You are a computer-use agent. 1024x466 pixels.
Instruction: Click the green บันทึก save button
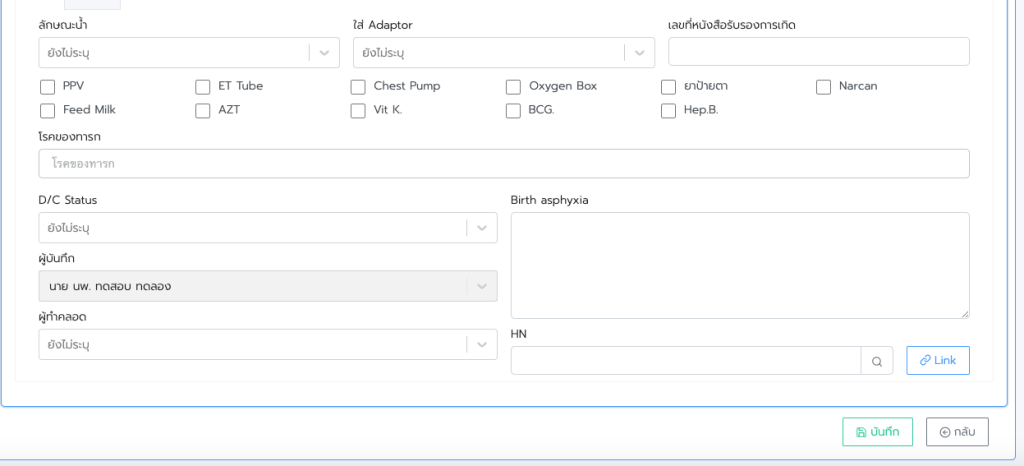pos(877,432)
